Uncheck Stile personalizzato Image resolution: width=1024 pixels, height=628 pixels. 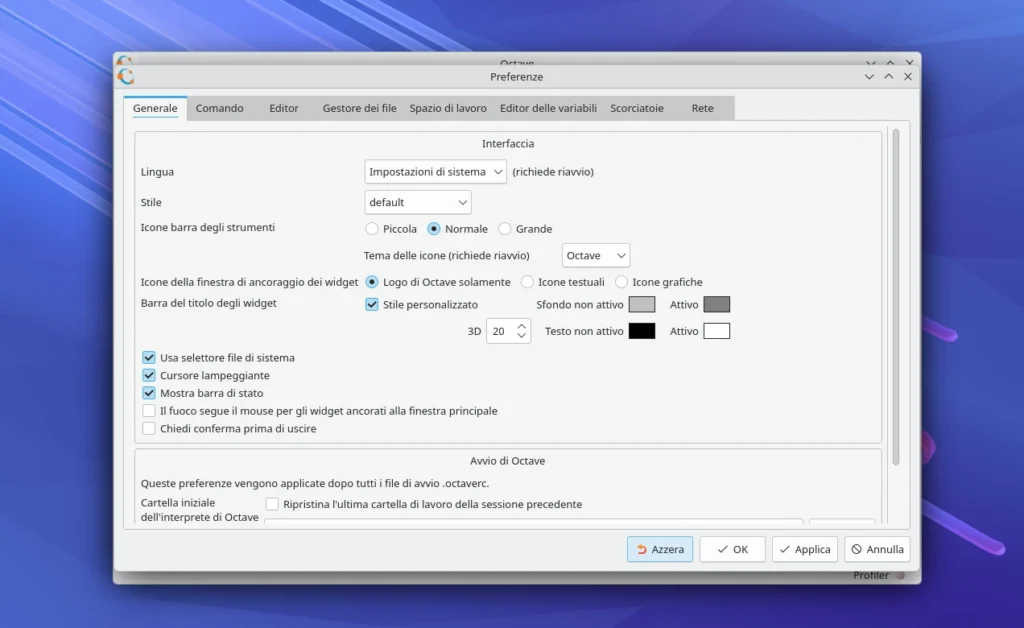click(x=372, y=304)
